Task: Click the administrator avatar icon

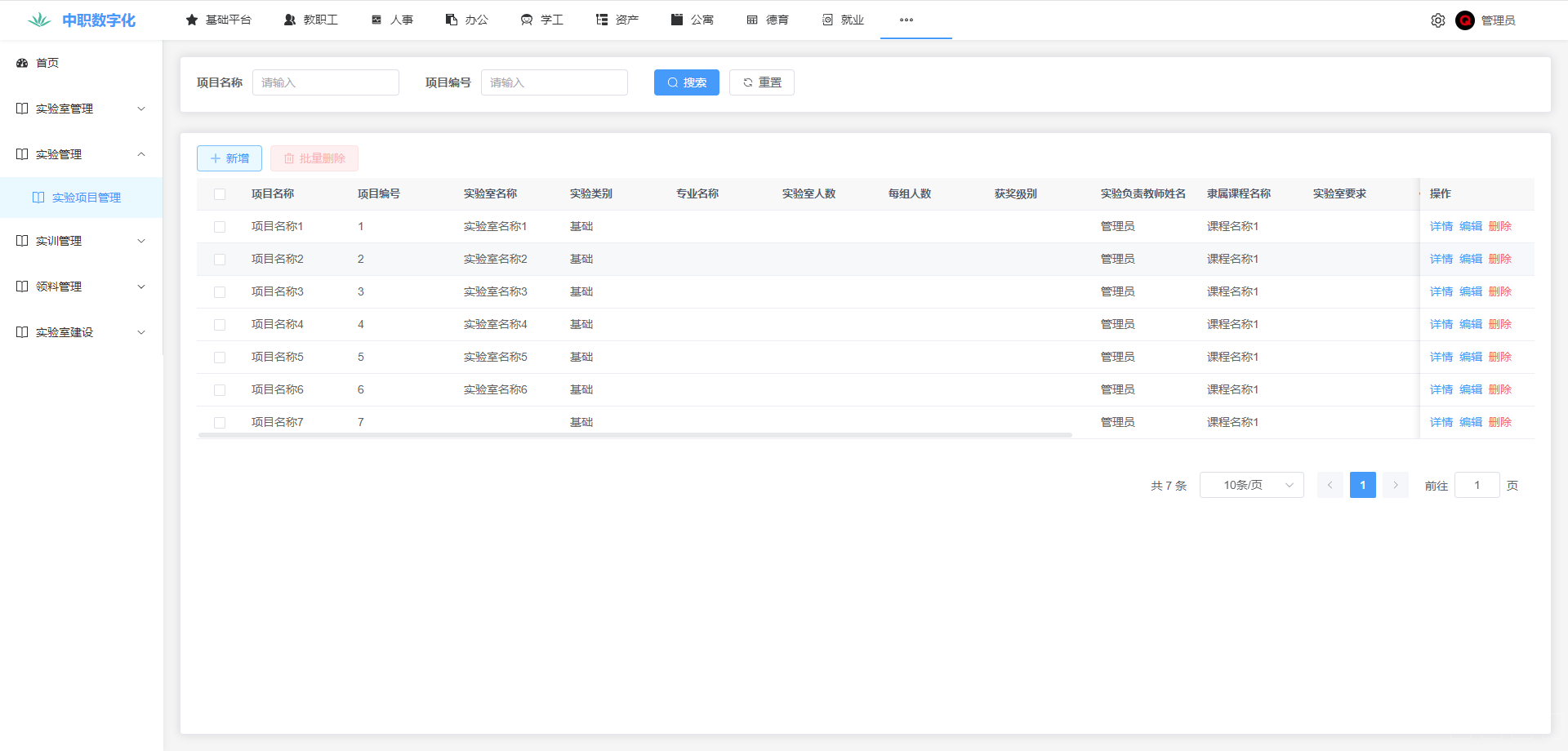Action: pos(1464,20)
